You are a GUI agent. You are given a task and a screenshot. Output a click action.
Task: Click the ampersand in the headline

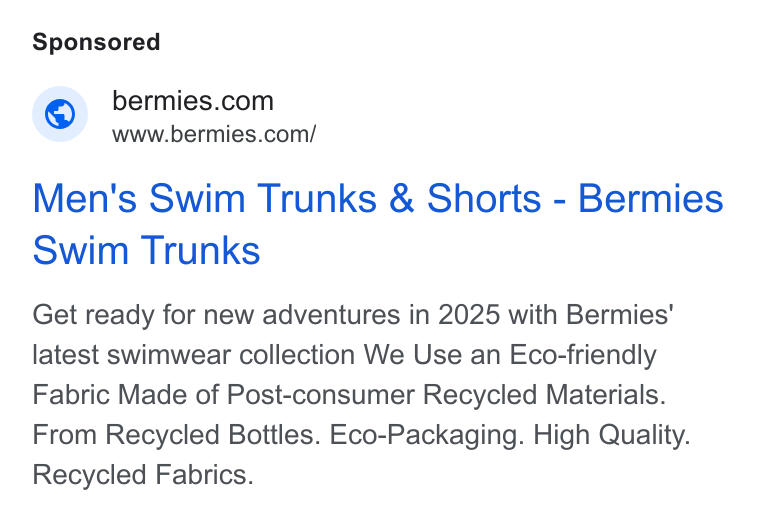click(x=402, y=198)
